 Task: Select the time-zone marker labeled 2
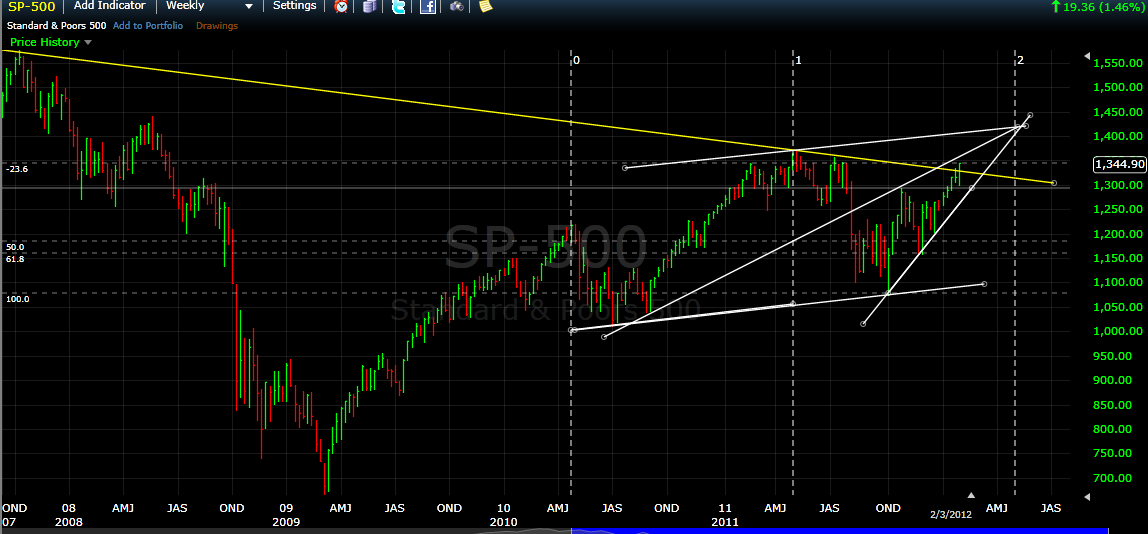[x=1020, y=60]
